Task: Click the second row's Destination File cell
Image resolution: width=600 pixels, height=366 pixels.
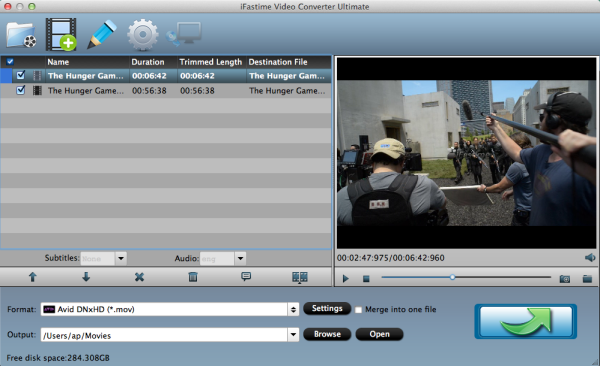Action: 287,91
